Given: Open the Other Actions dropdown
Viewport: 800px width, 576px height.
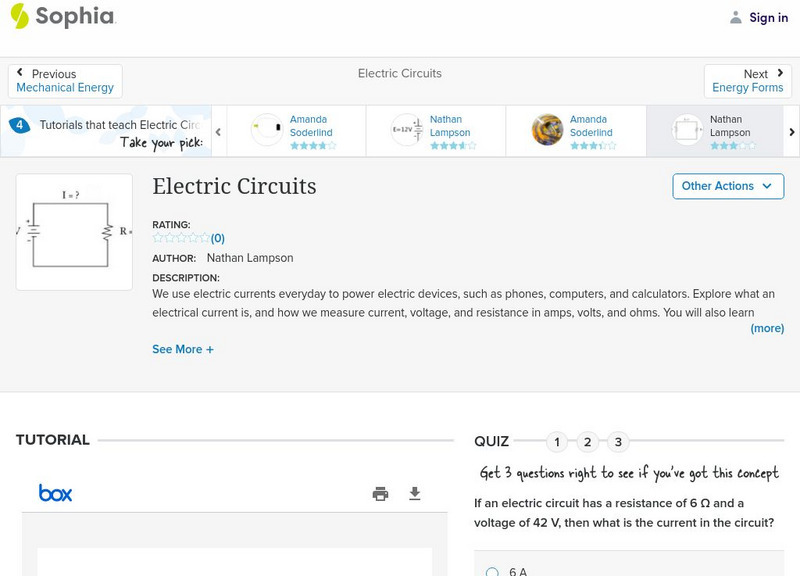Looking at the screenshot, I should coord(727,186).
